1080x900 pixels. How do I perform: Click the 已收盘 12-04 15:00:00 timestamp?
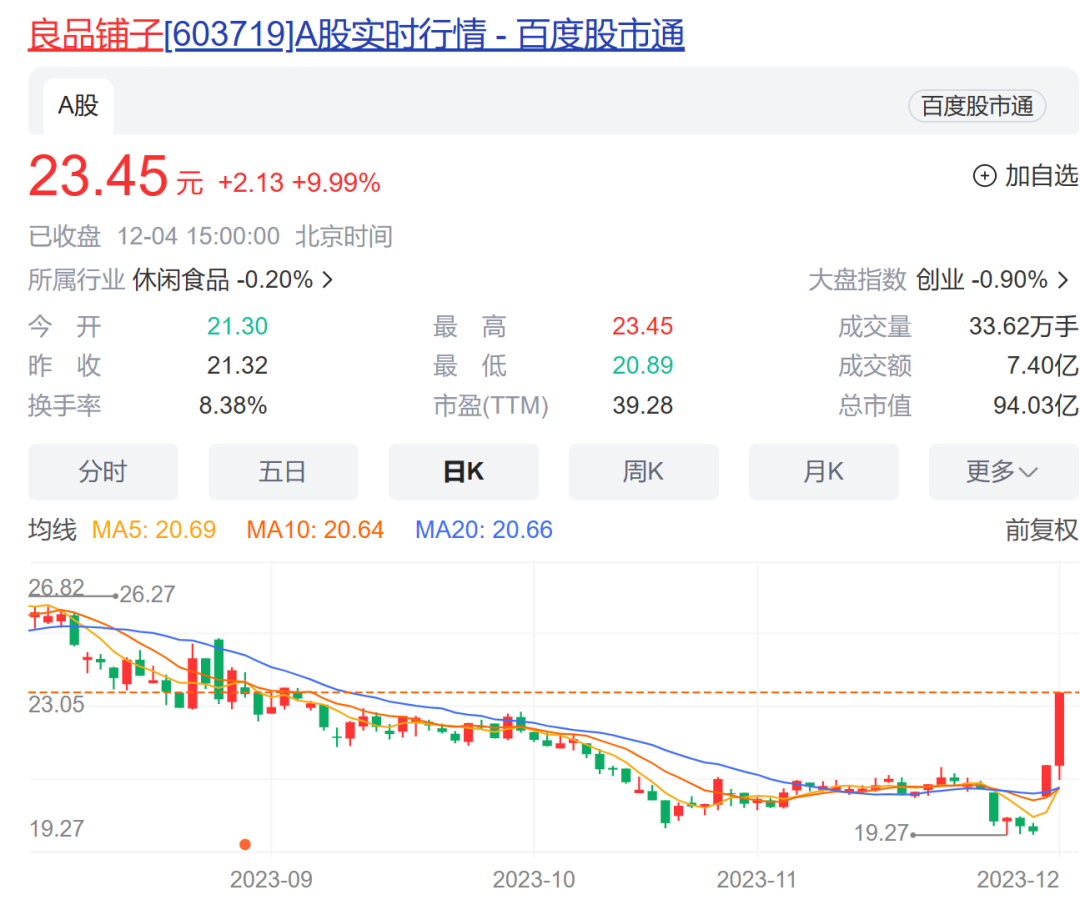pyautogui.click(x=154, y=236)
